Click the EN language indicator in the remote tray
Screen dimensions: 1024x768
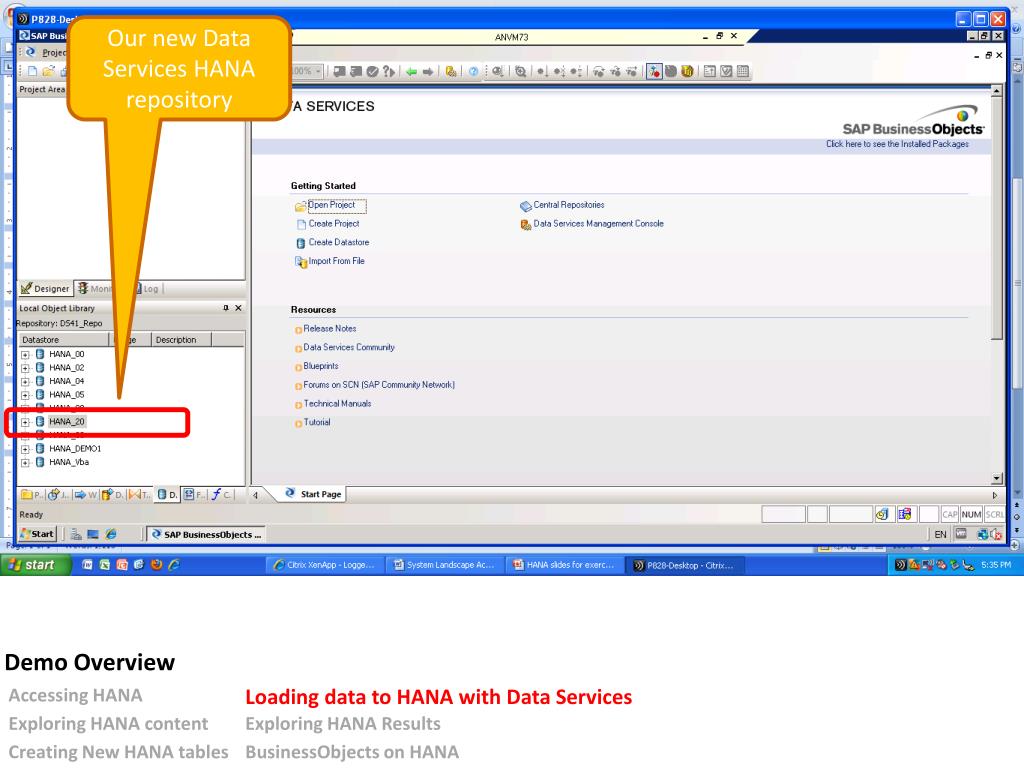click(x=940, y=535)
